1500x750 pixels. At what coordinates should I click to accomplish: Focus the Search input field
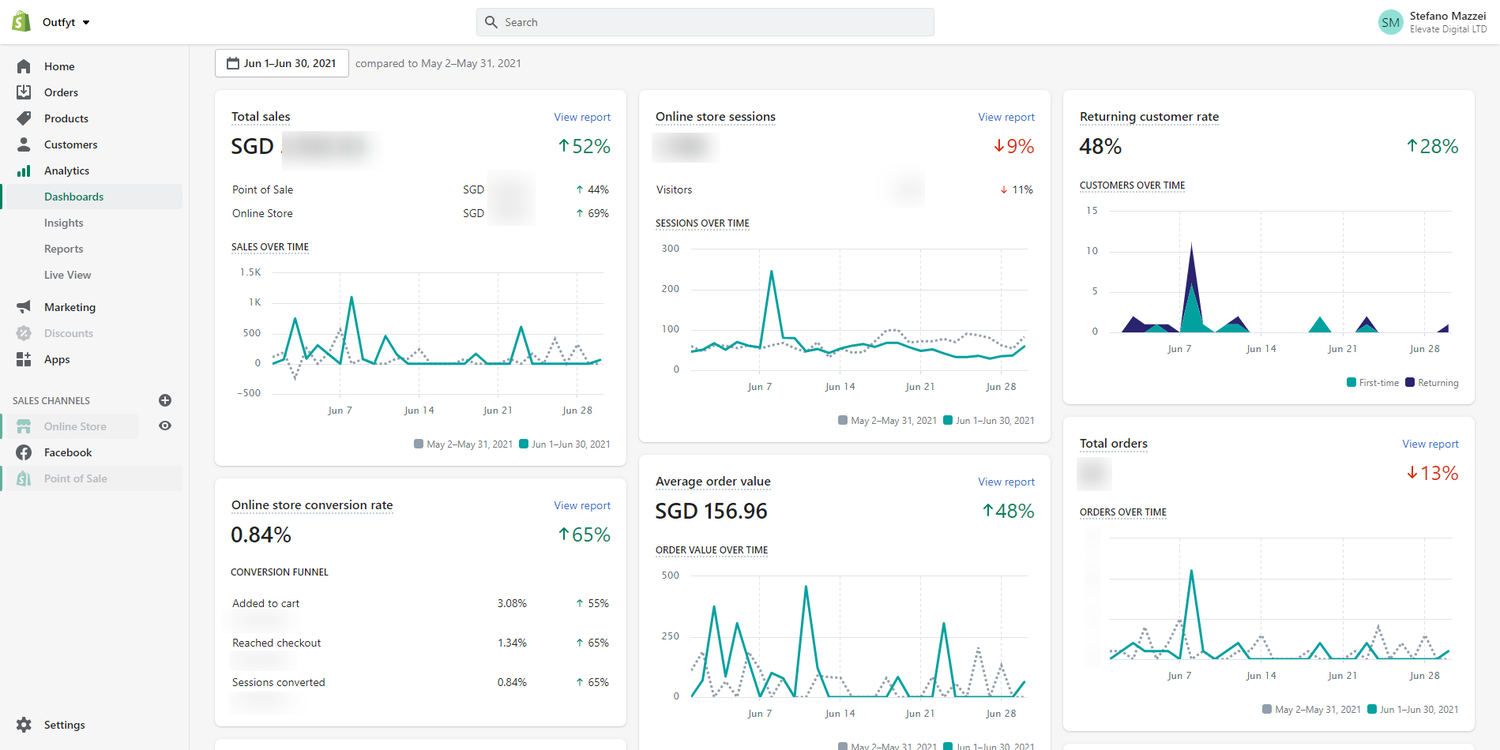(x=705, y=22)
